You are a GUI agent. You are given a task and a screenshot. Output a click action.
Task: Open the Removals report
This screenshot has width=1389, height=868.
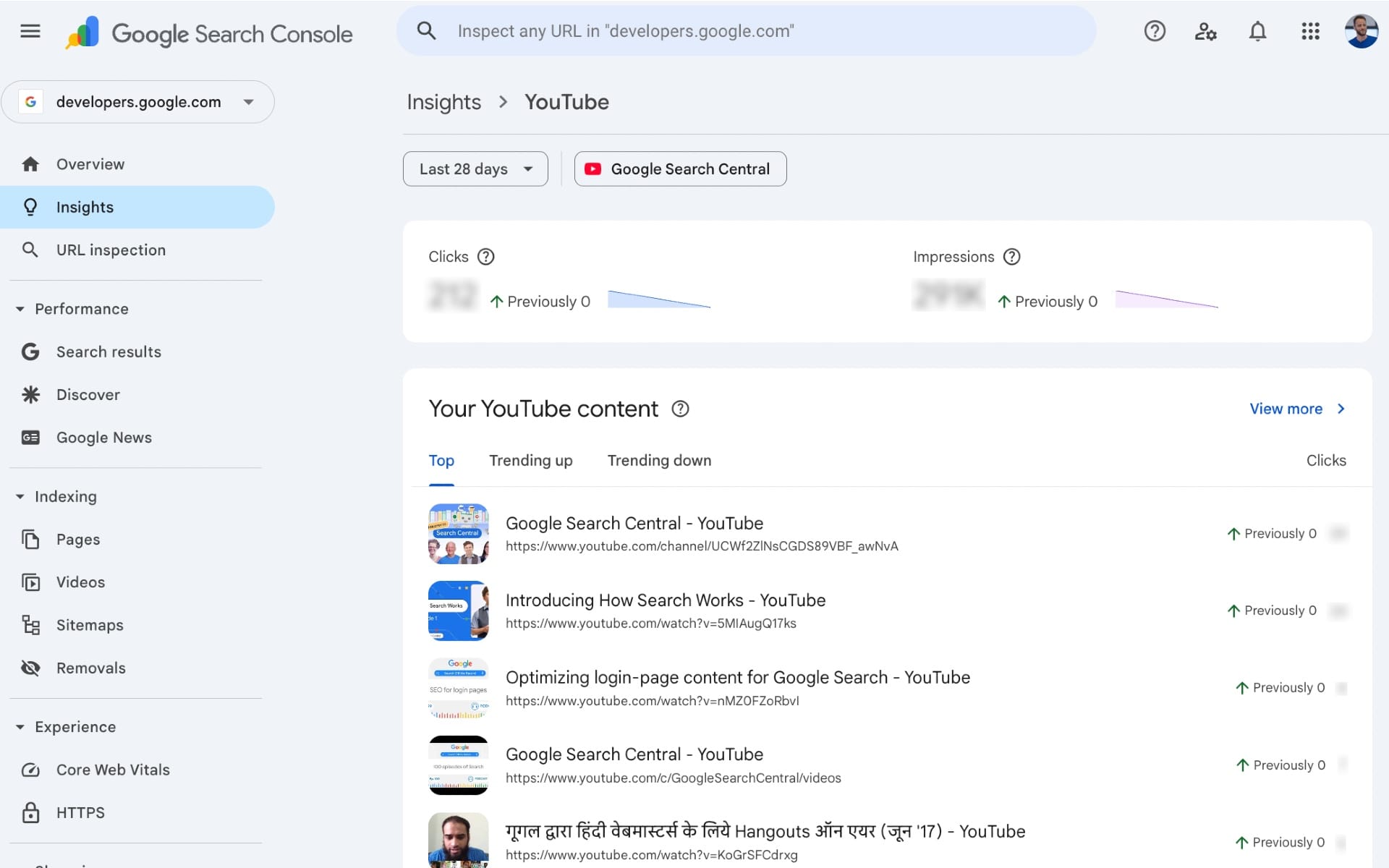[90, 668]
